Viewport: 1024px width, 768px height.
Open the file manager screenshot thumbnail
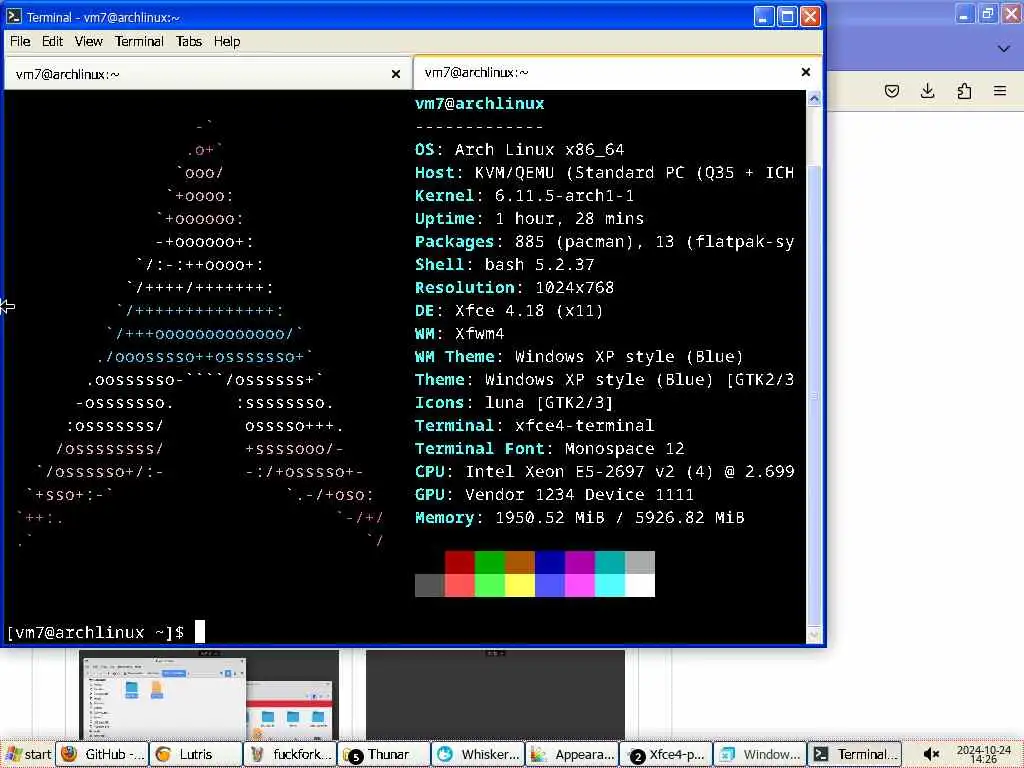click(209, 694)
